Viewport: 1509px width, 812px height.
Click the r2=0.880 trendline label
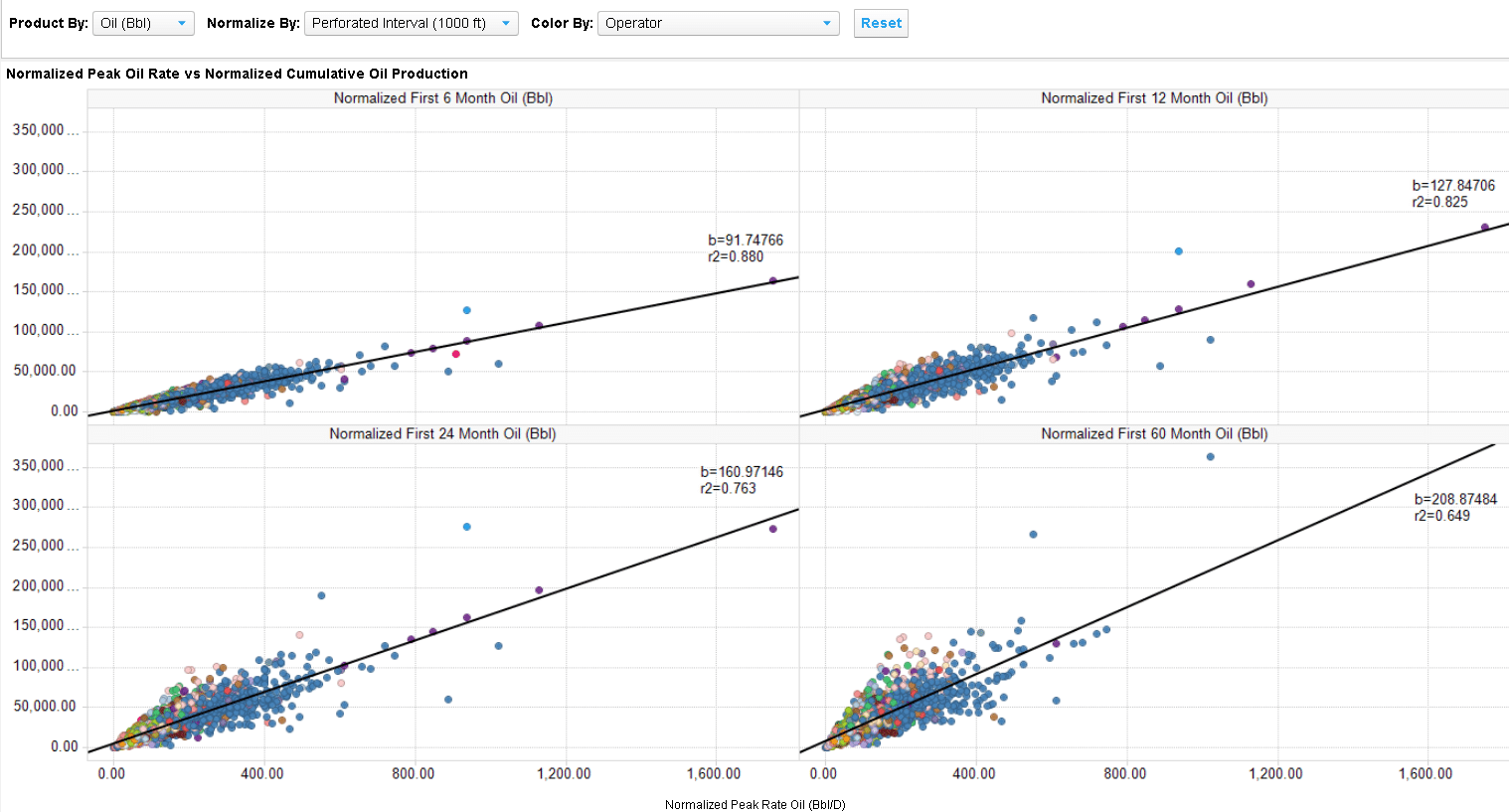(x=736, y=256)
